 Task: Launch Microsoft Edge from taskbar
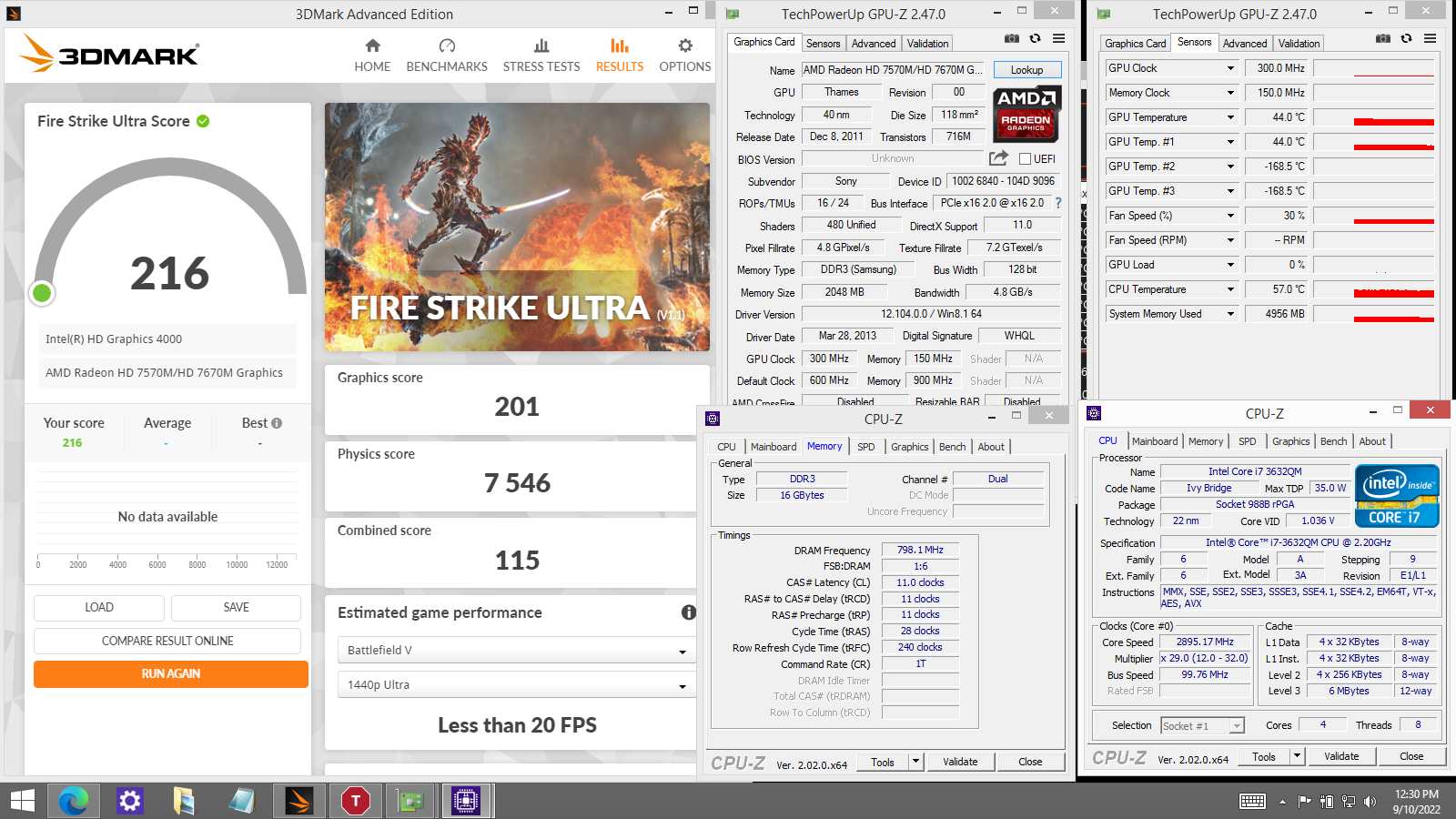click(74, 801)
